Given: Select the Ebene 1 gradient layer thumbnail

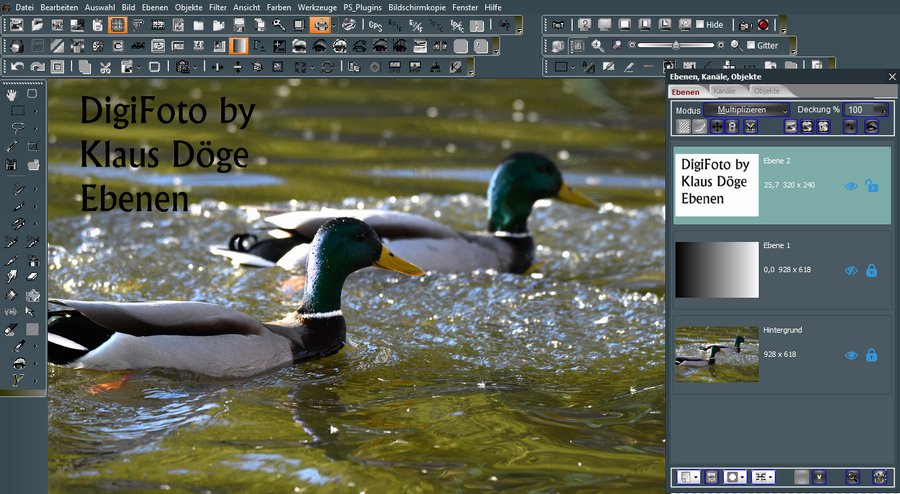Looking at the screenshot, I should coord(716,270).
